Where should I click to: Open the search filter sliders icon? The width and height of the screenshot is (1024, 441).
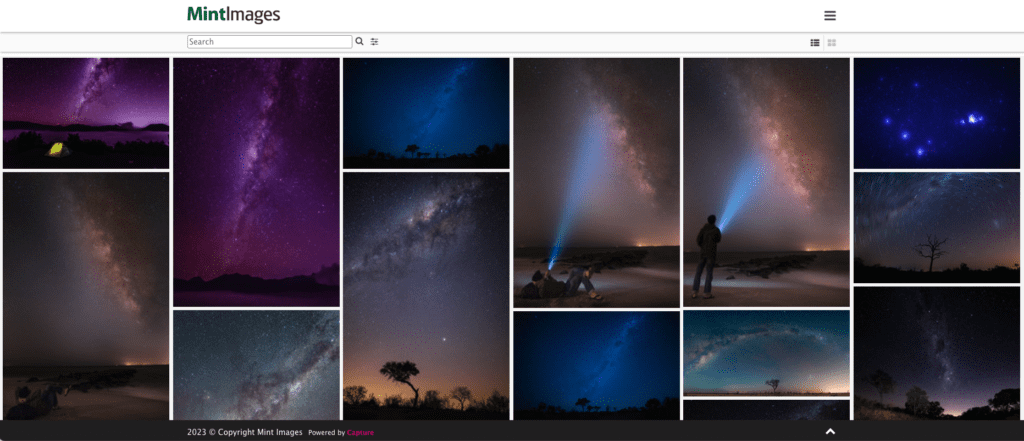tap(374, 41)
